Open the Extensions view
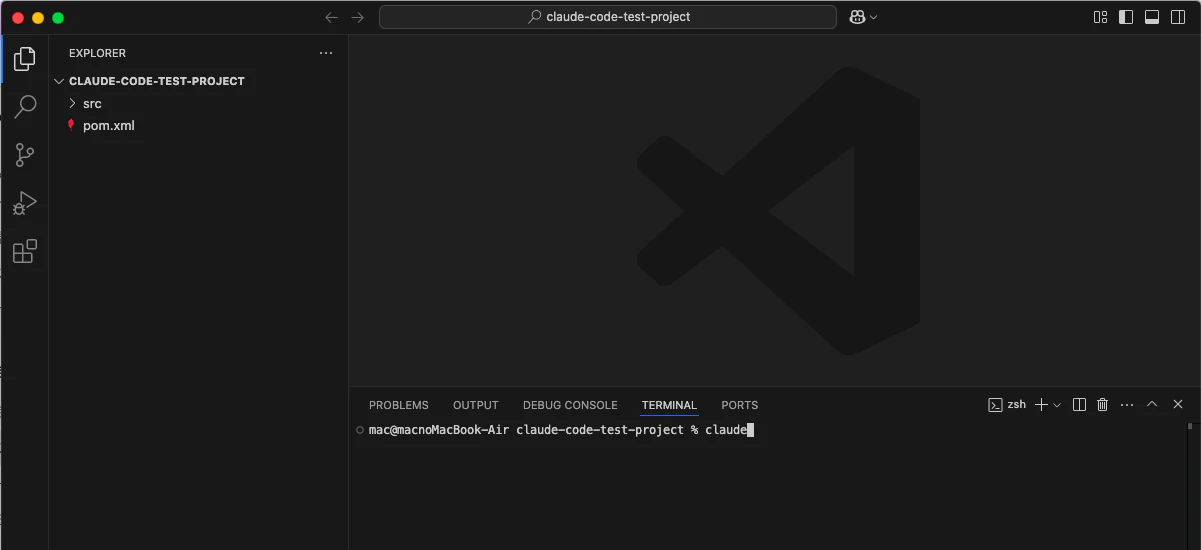Viewport: 1201px width, 550px height. (x=24, y=251)
